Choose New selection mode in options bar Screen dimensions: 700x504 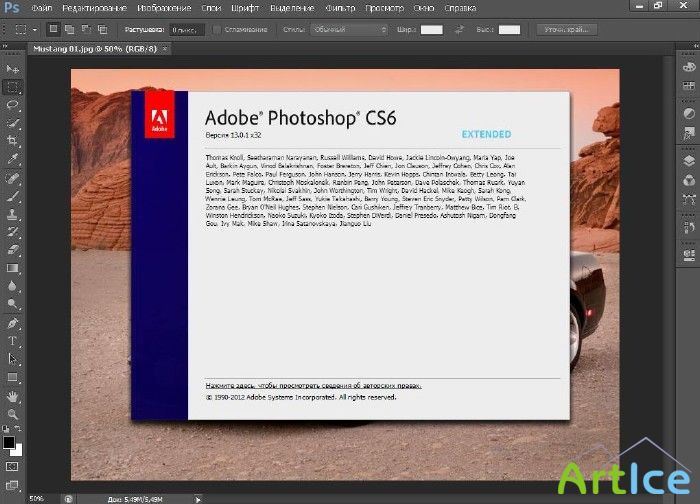point(53,29)
